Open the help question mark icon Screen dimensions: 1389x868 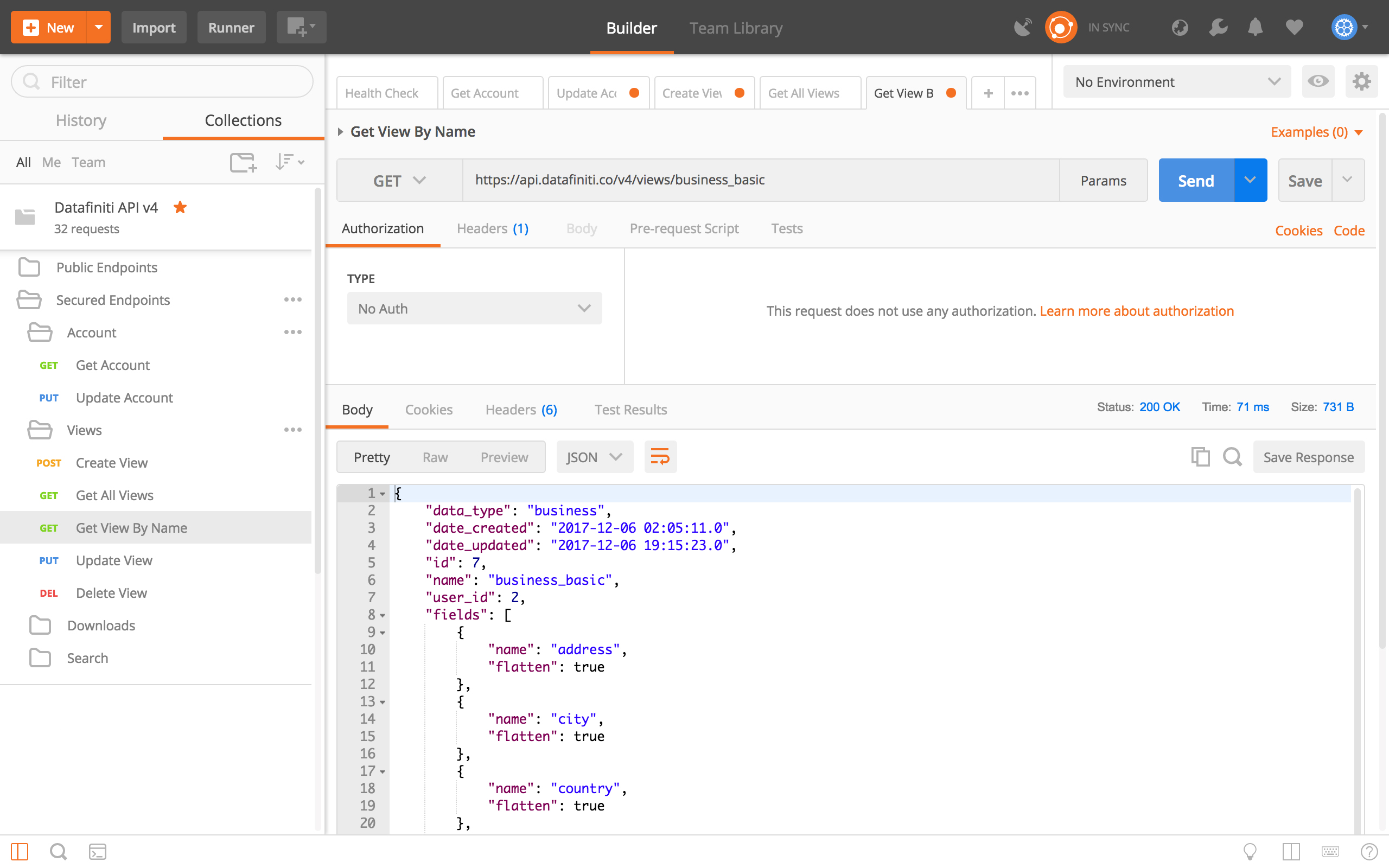click(1369, 852)
